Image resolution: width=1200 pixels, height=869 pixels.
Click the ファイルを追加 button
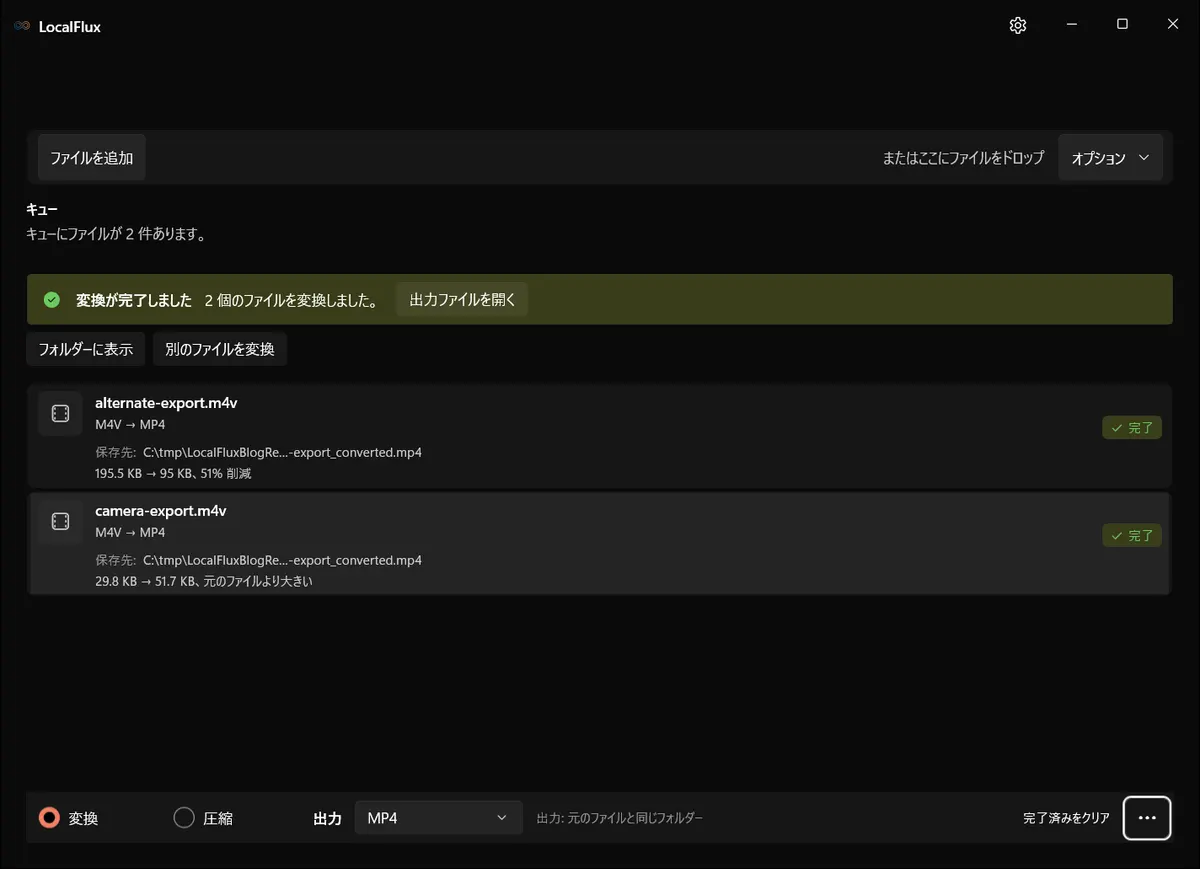click(92, 158)
